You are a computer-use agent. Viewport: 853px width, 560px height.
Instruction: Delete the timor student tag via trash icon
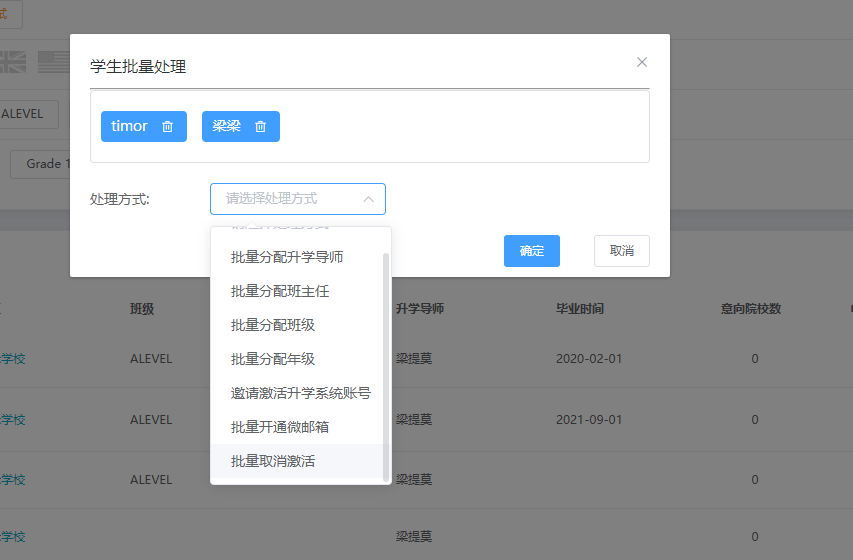tap(168, 127)
